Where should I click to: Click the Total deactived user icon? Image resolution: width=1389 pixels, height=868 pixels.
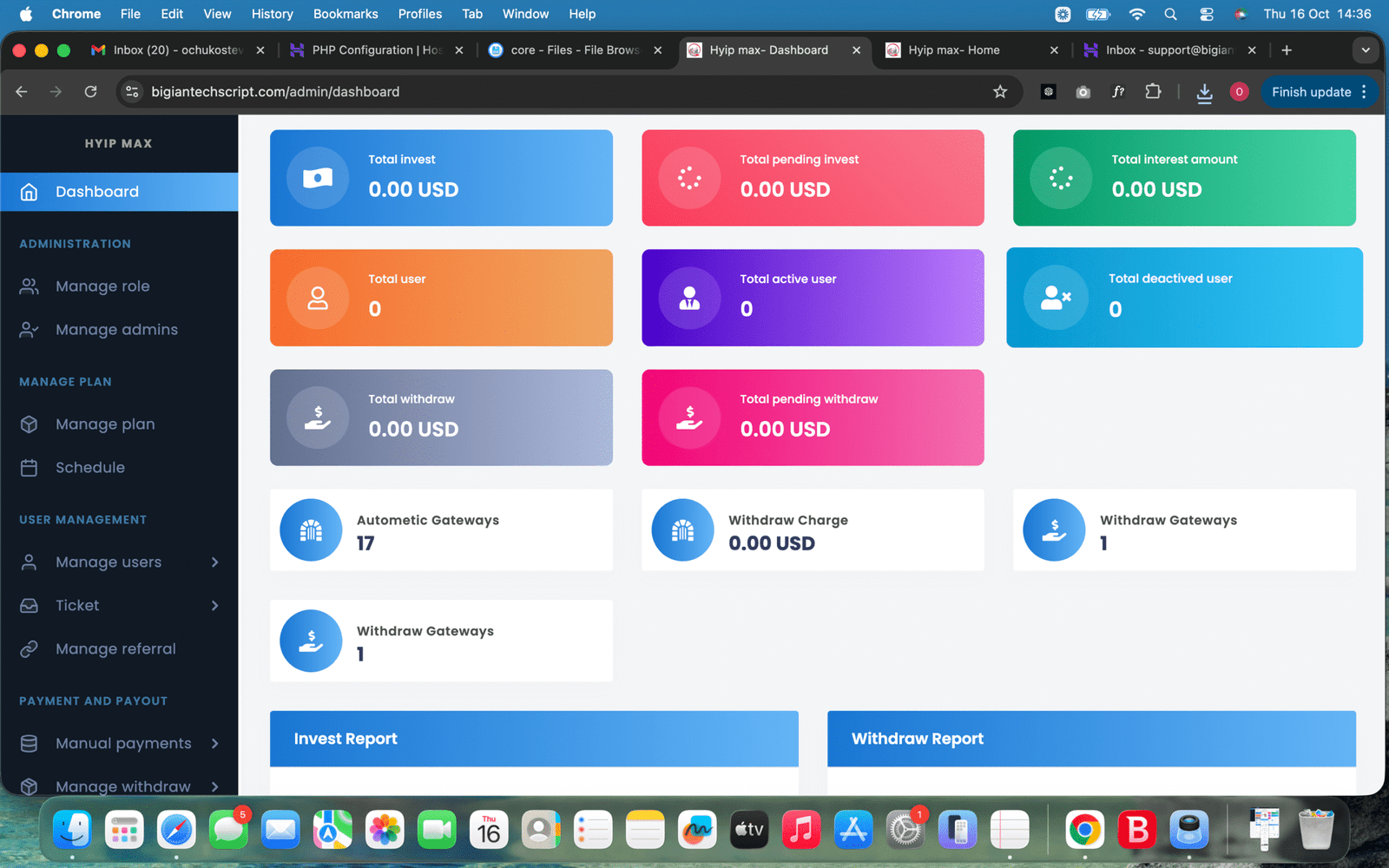click(x=1056, y=299)
